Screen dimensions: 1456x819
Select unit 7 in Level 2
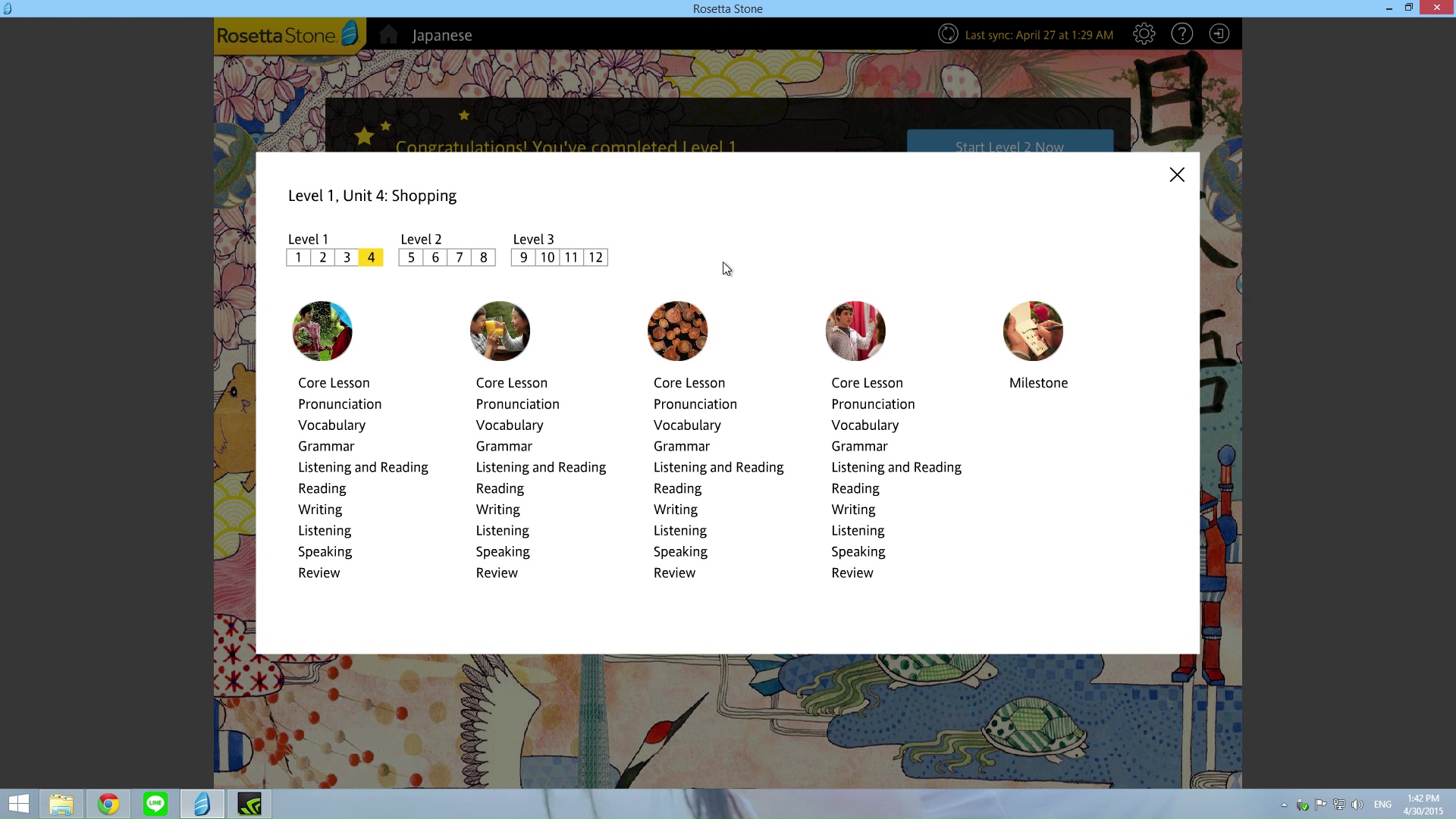(x=460, y=258)
